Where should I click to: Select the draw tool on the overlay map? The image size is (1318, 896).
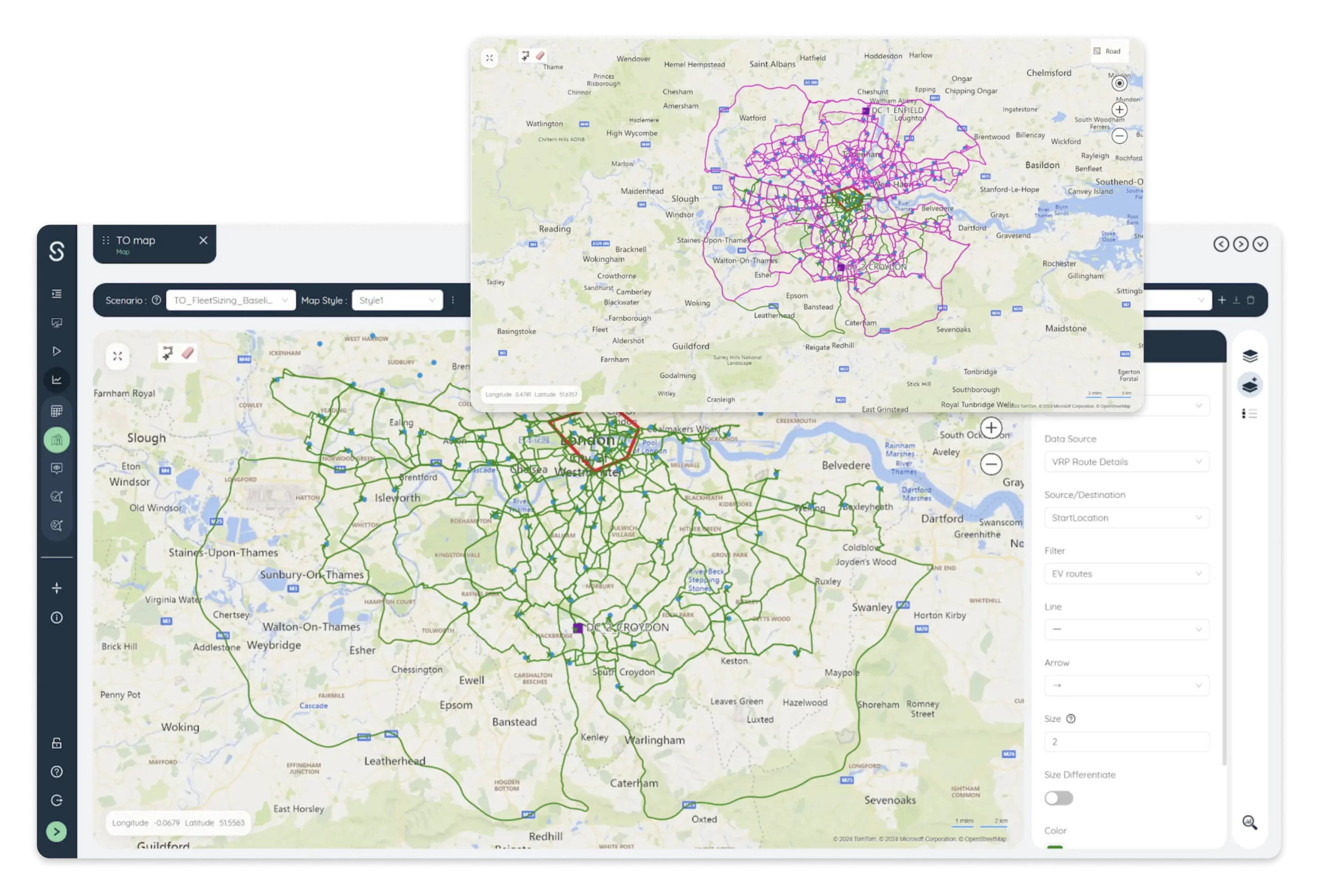[x=525, y=56]
